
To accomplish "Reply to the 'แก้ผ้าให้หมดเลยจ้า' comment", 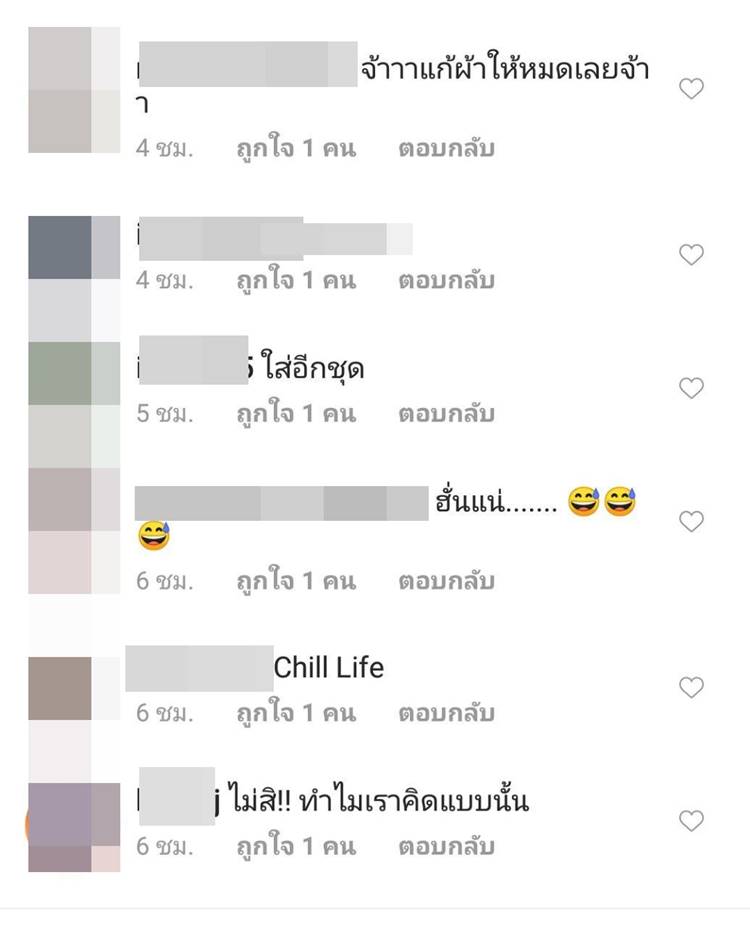I will click(x=446, y=148).
